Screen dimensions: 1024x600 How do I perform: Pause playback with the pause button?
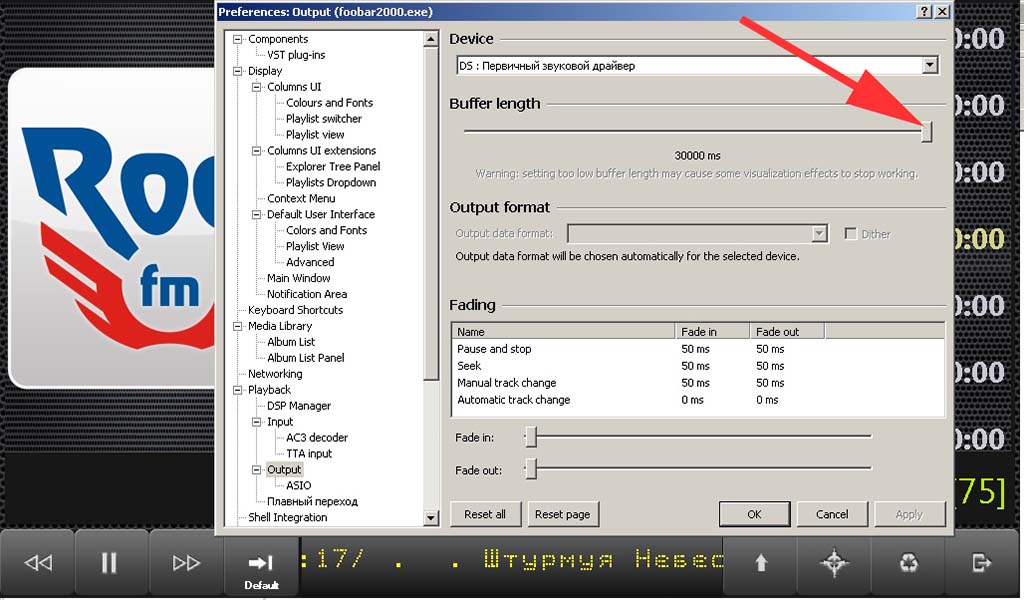pyautogui.click(x=110, y=564)
